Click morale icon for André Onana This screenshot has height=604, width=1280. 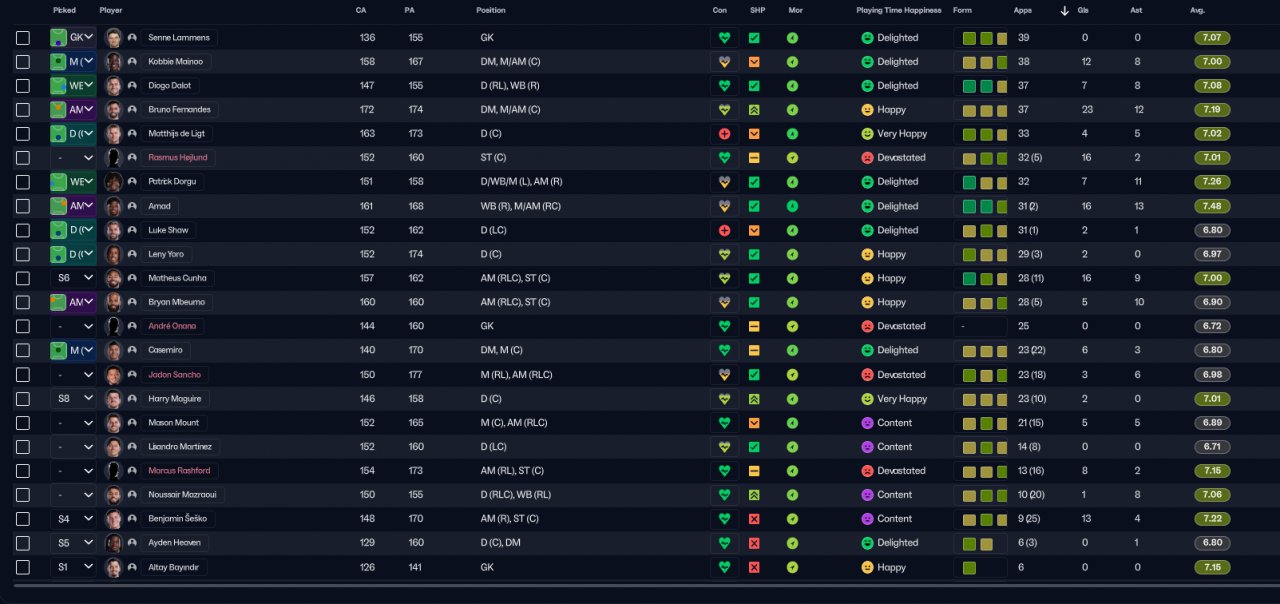click(x=792, y=326)
